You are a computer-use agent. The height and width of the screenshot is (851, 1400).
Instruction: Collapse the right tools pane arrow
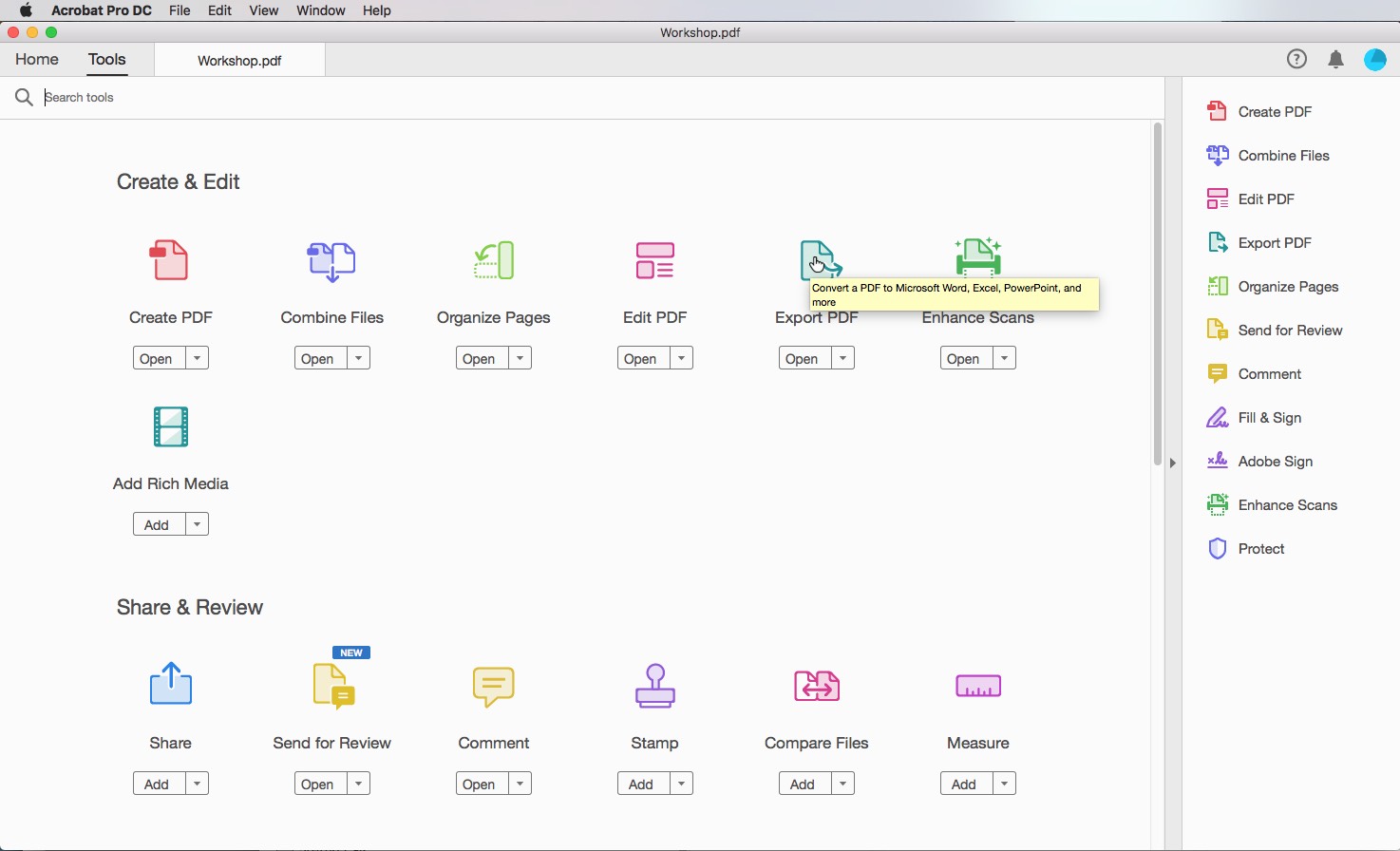click(x=1173, y=463)
